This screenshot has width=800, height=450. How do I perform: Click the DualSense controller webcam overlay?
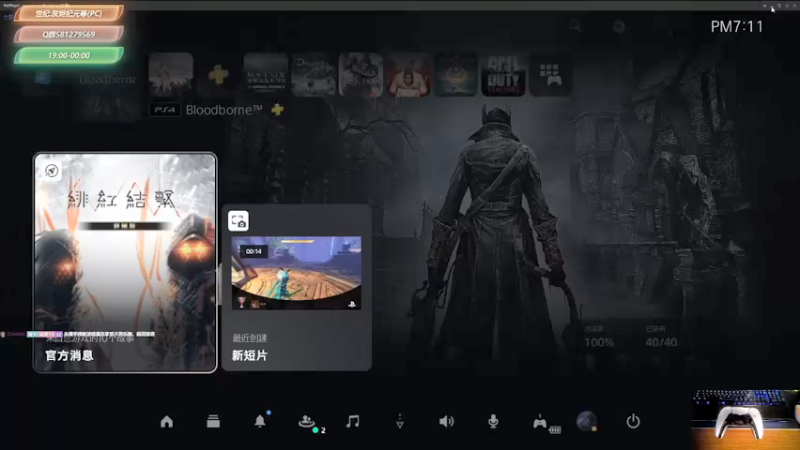tap(745, 420)
